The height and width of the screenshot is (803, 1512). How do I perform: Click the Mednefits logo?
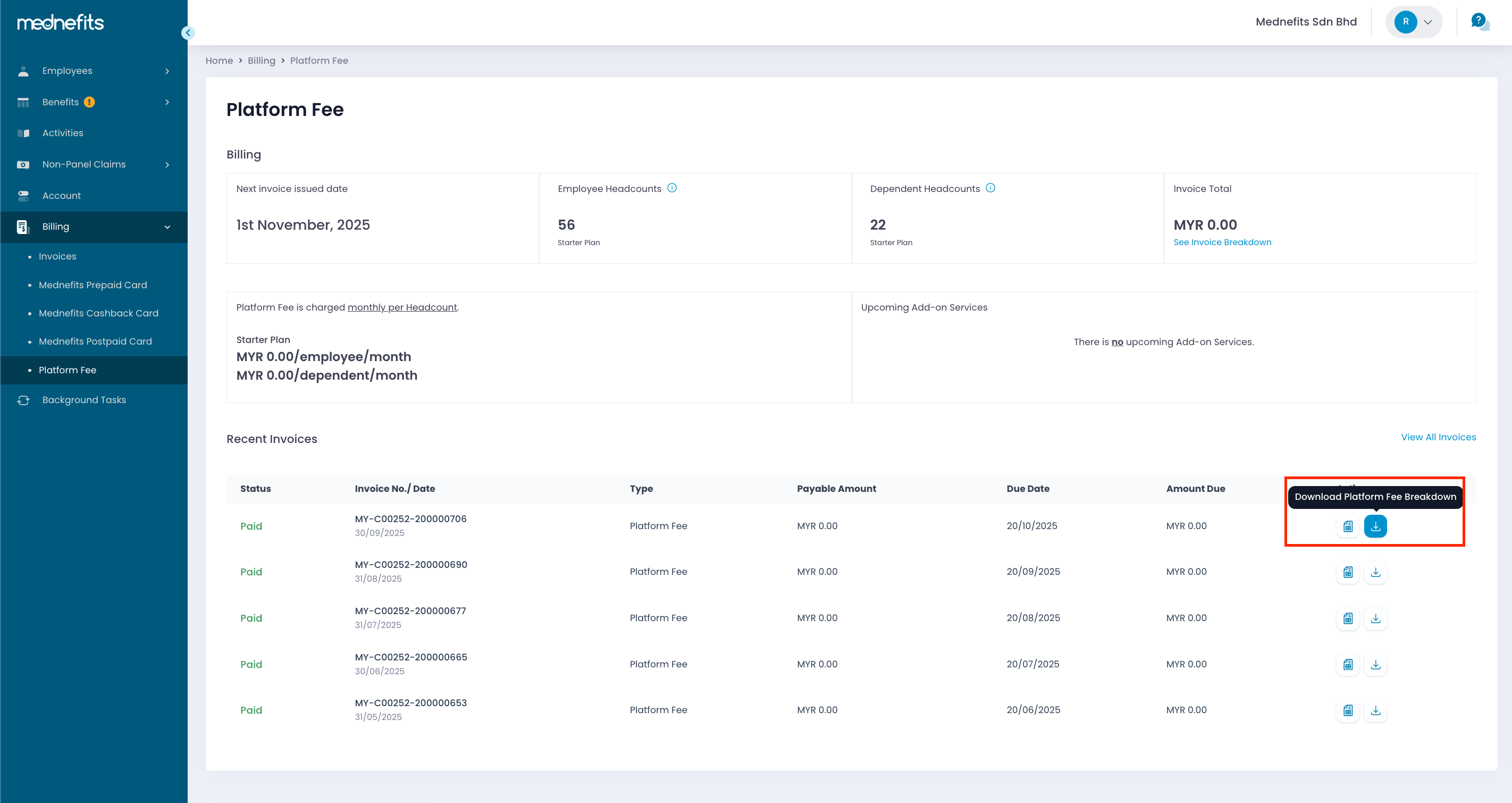click(x=61, y=22)
